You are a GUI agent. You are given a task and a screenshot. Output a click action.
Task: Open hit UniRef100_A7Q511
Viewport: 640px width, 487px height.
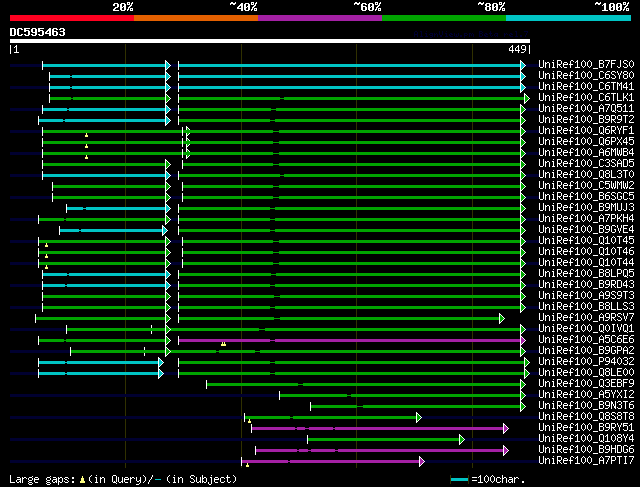[586, 109]
